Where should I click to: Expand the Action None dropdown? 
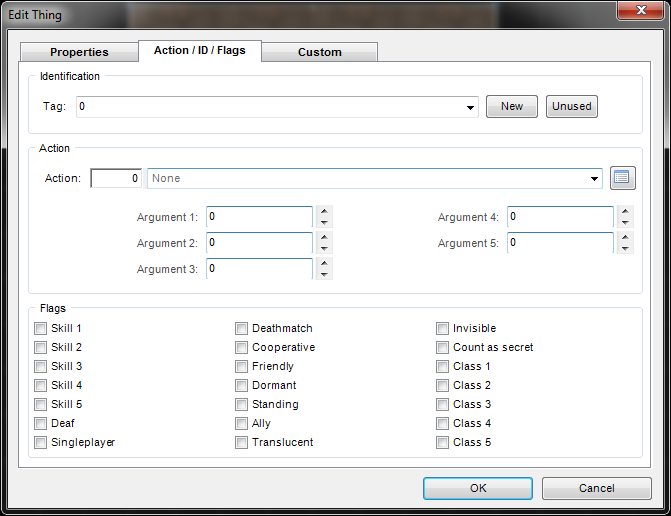[x=594, y=178]
